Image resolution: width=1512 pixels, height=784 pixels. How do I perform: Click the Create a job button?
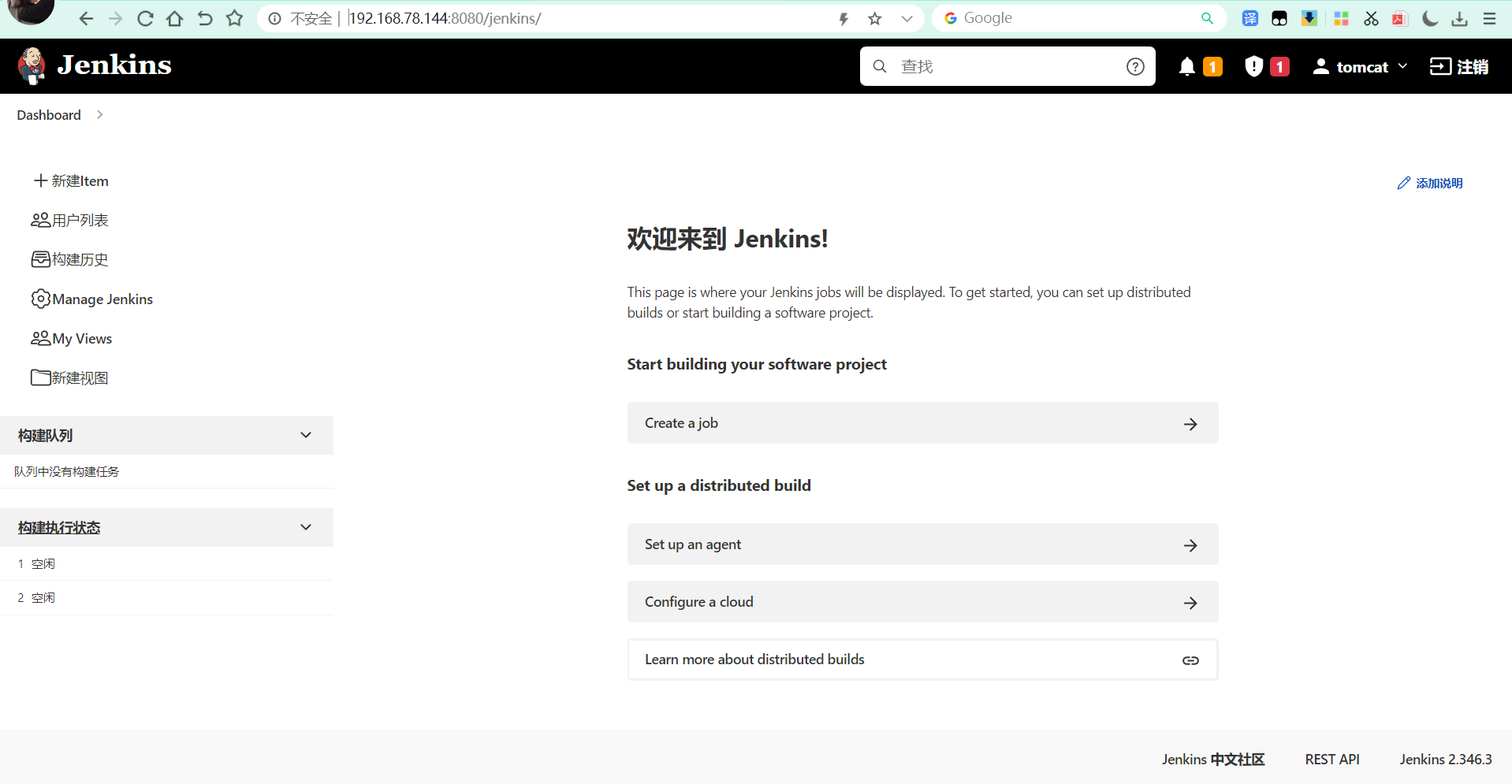click(x=922, y=423)
